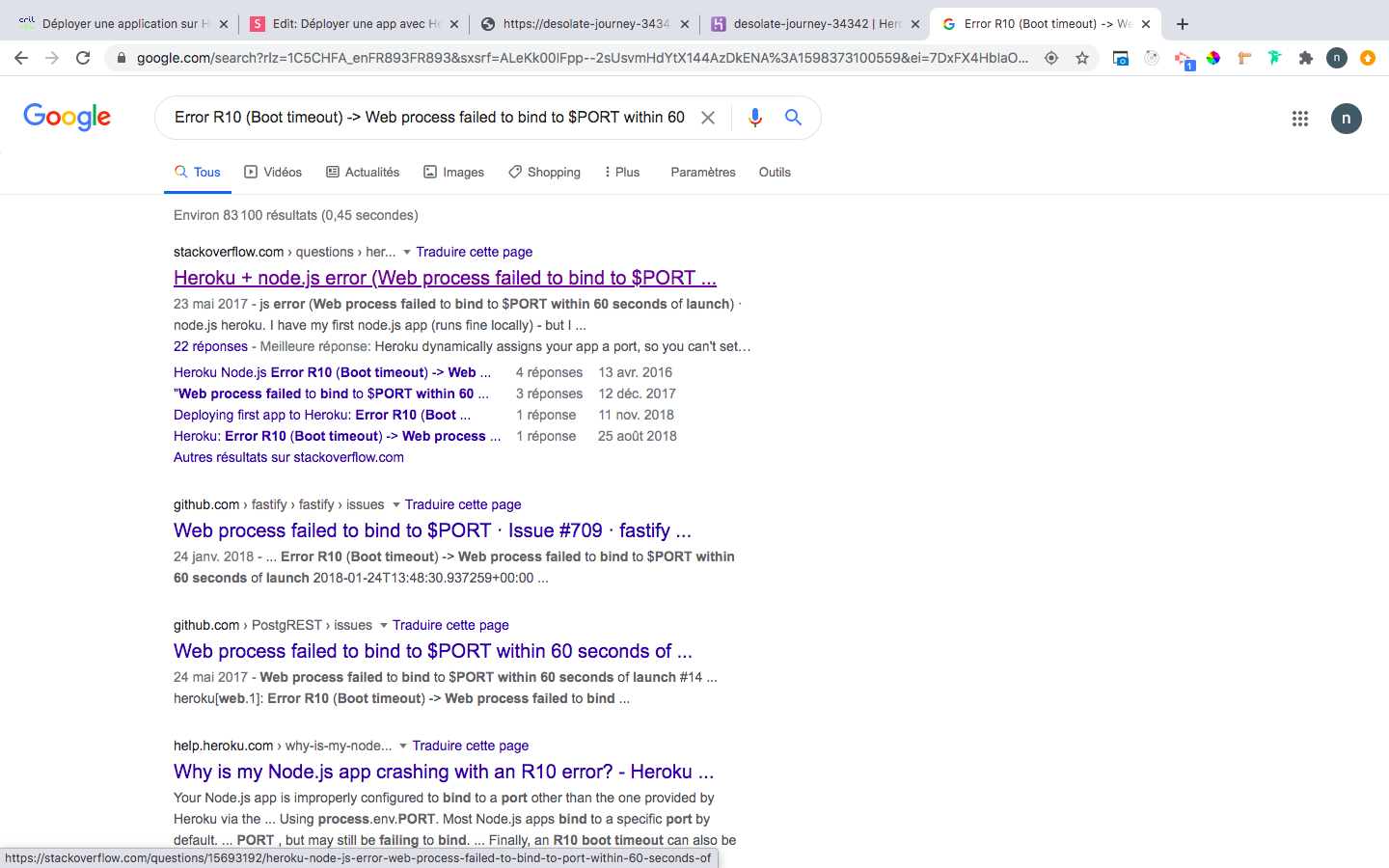Select the Vidéos search filter
Image resolution: width=1389 pixels, height=868 pixels.
pos(273,172)
